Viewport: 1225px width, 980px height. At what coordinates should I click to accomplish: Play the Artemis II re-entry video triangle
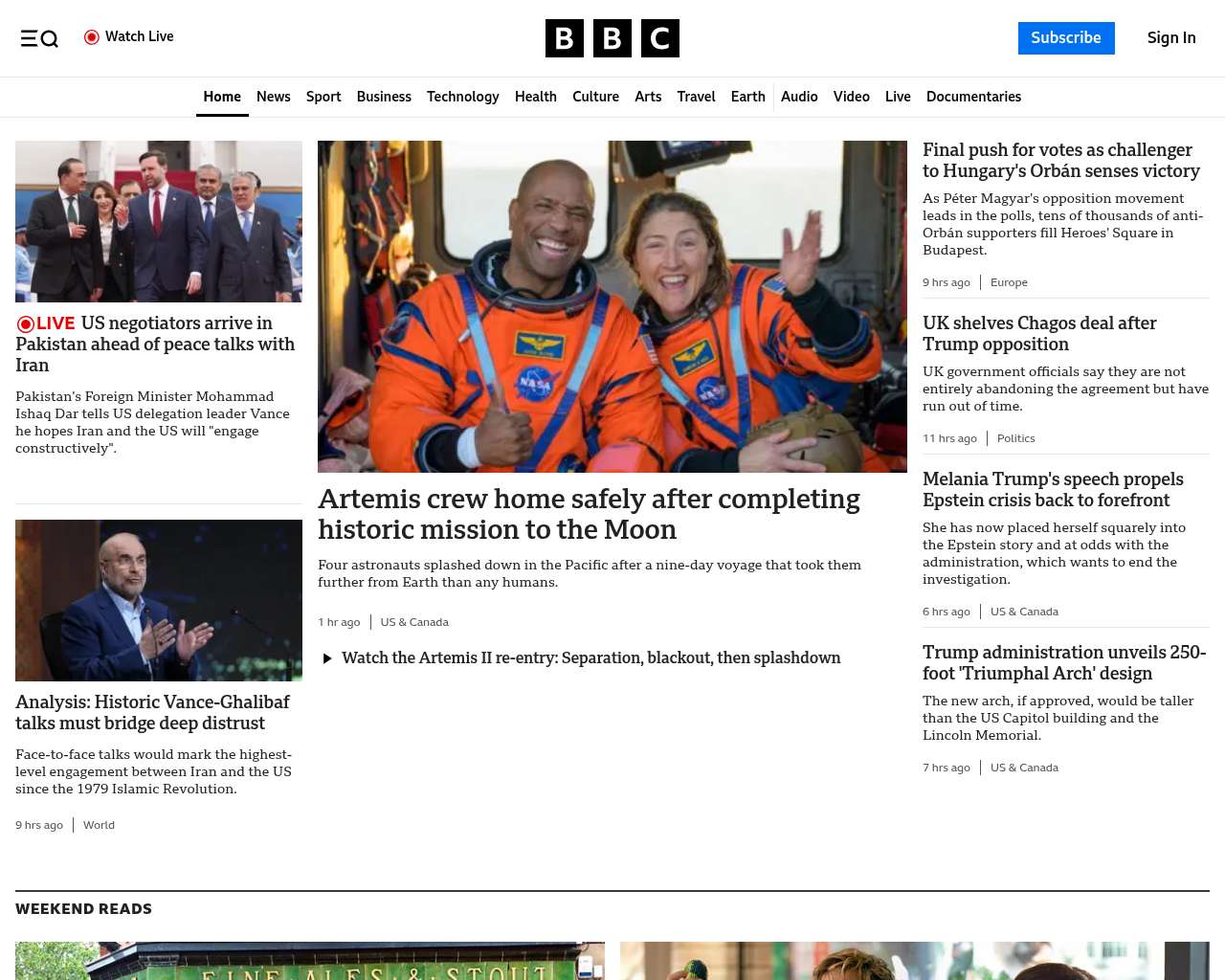327,658
